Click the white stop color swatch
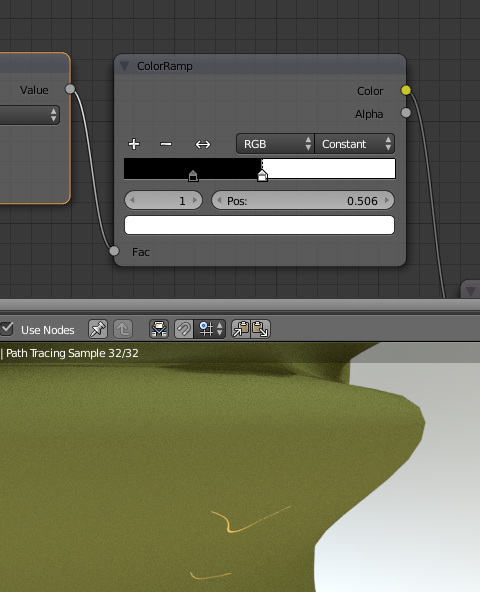 click(x=259, y=225)
